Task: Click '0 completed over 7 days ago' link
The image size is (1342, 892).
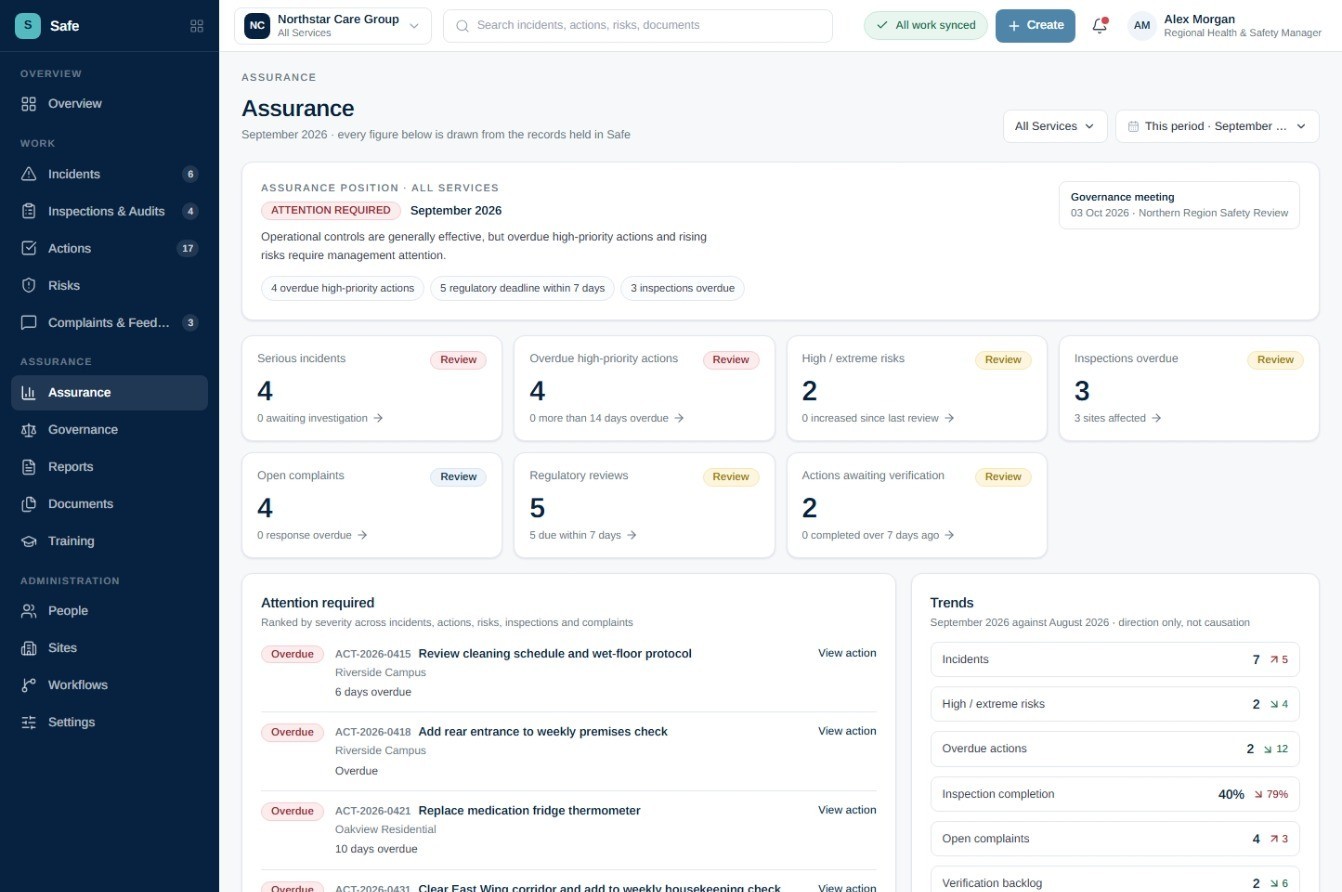Action: (878, 535)
